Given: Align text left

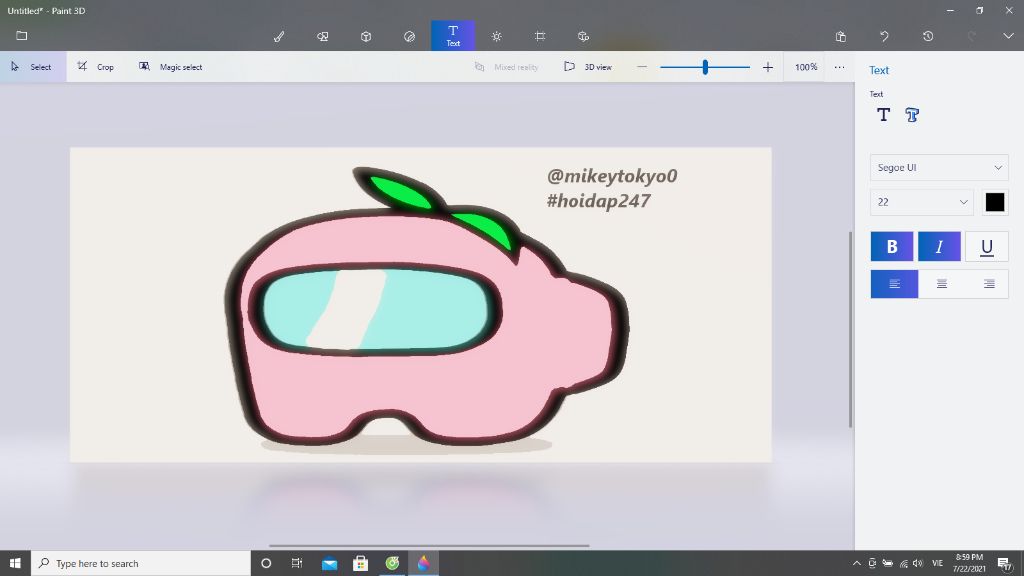Looking at the screenshot, I should coord(894,284).
